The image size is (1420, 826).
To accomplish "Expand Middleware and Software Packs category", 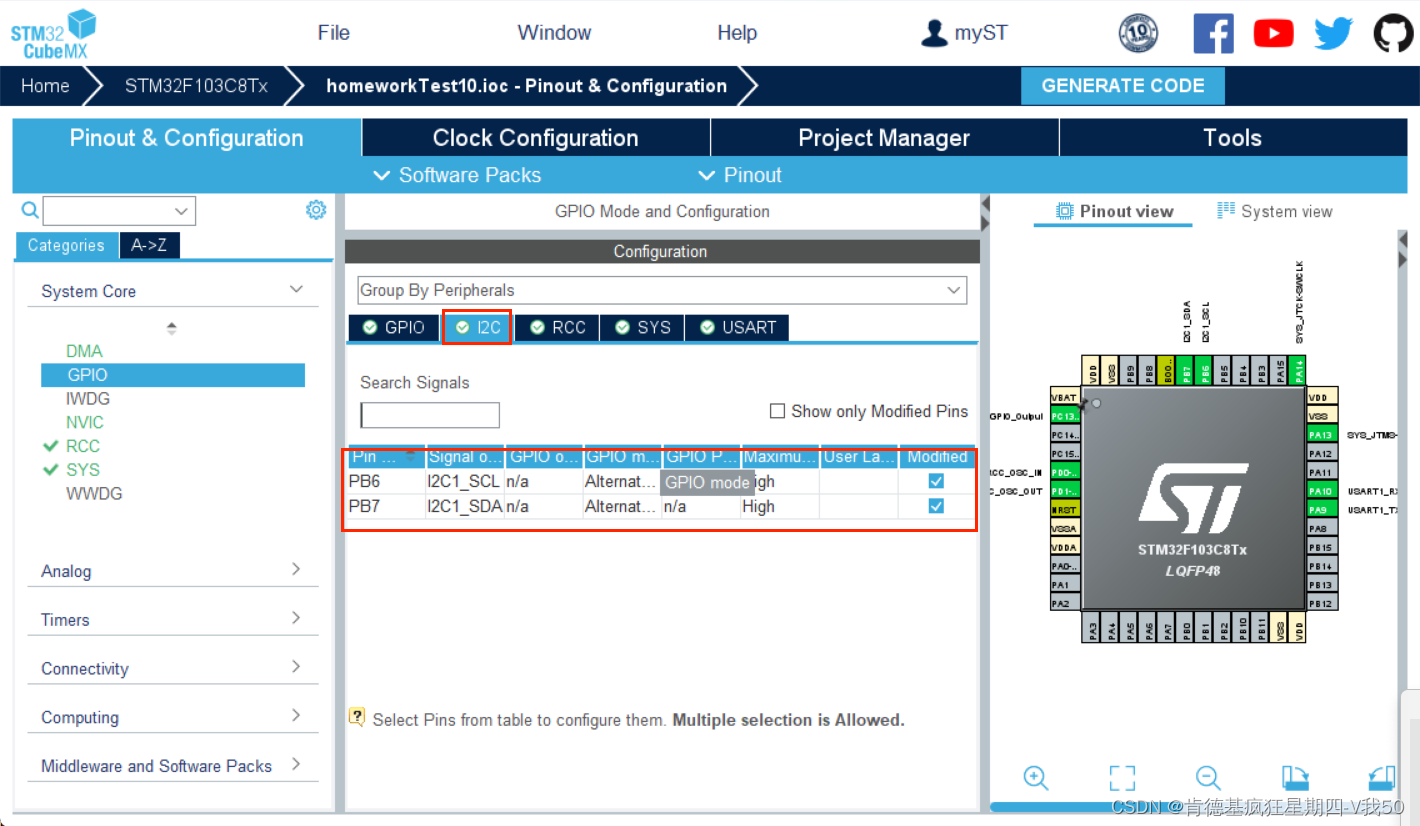I will point(296,764).
